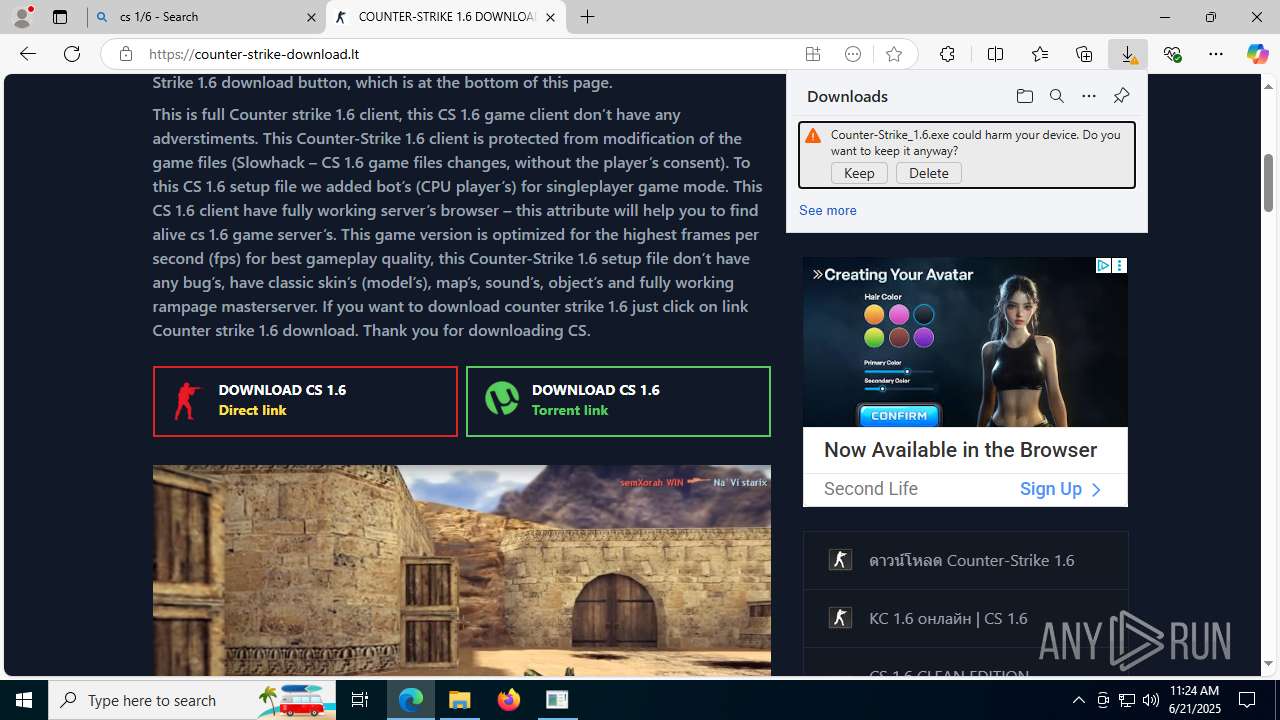Close the 'cs 1/6 - Search' tab

pyautogui.click(x=311, y=17)
